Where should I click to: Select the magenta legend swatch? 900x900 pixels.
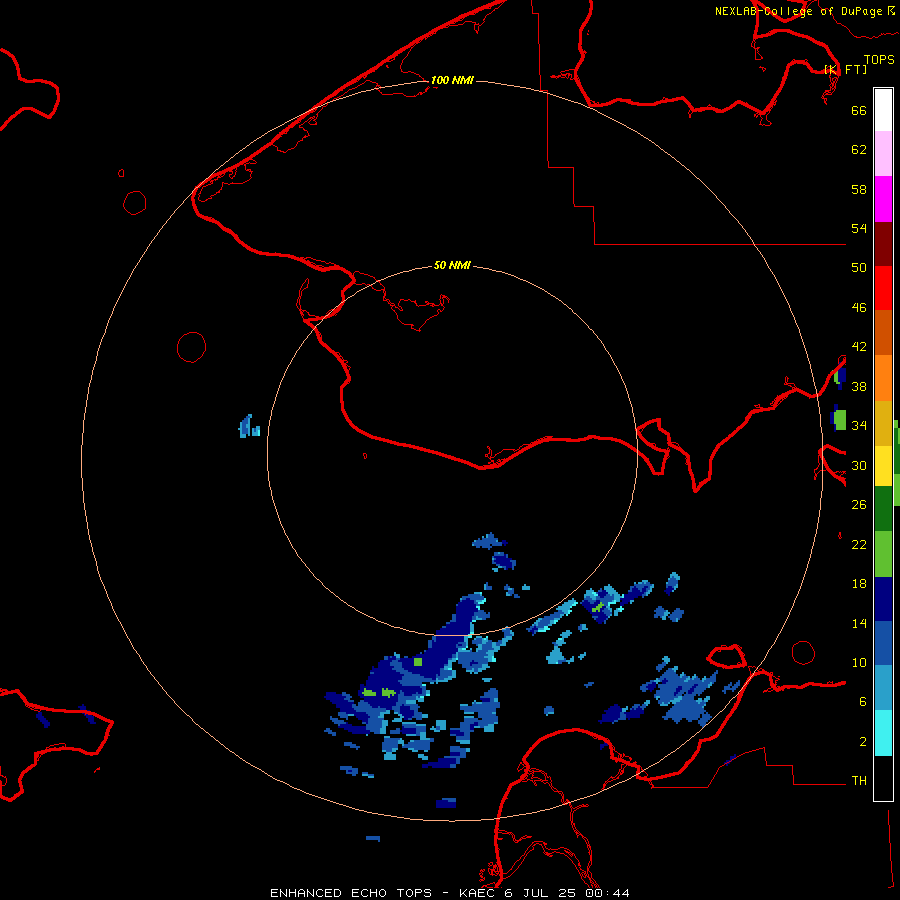coord(883,199)
